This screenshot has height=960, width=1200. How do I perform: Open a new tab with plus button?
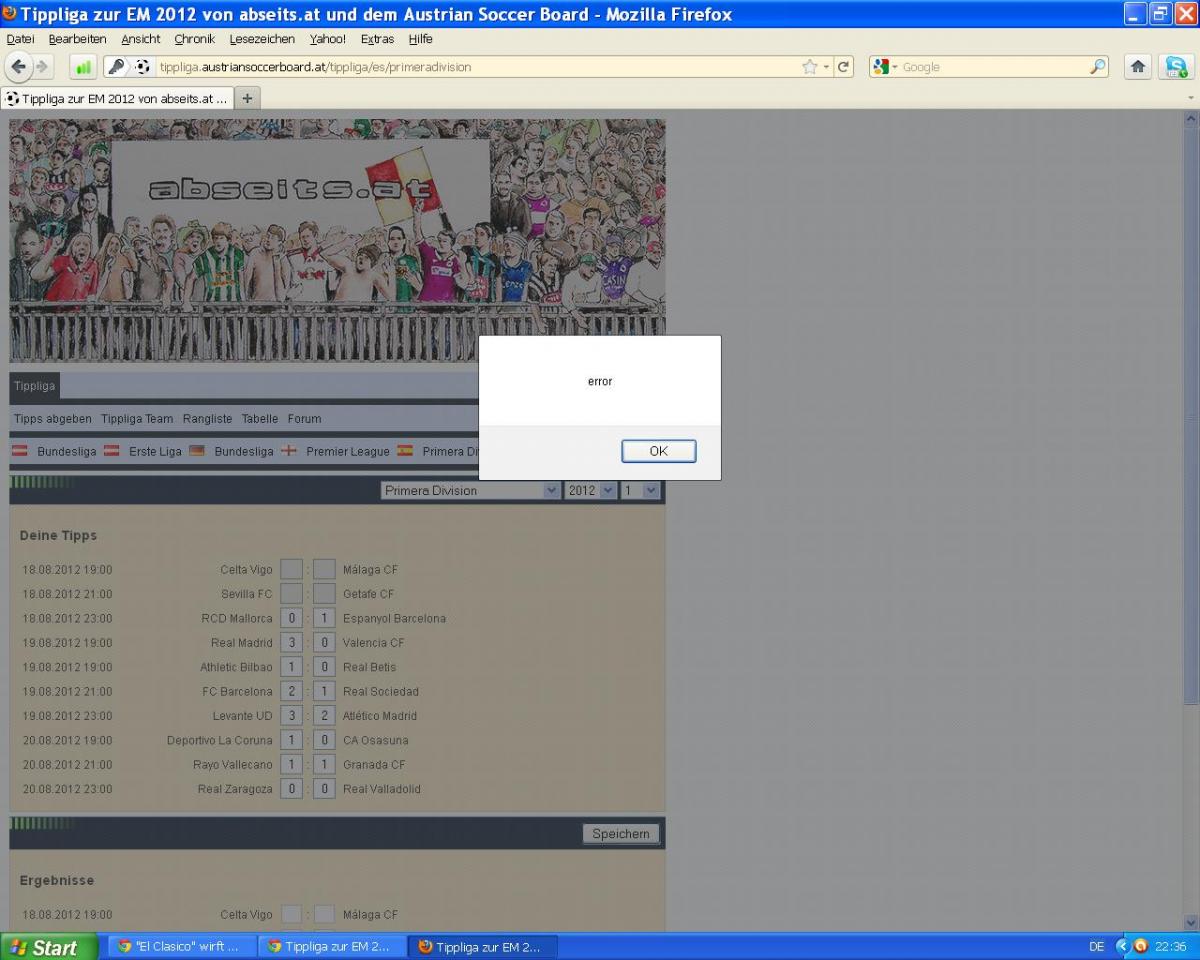pyautogui.click(x=248, y=98)
